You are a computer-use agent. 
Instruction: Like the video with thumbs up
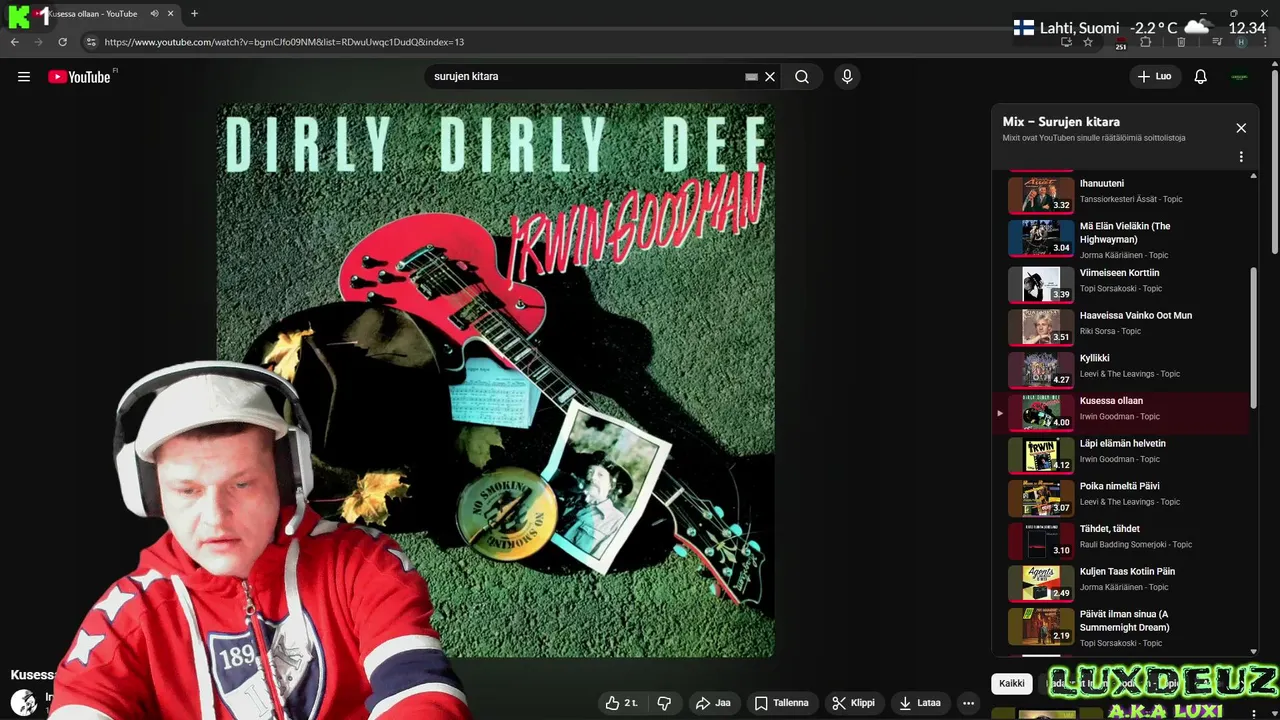tap(621, 703)
